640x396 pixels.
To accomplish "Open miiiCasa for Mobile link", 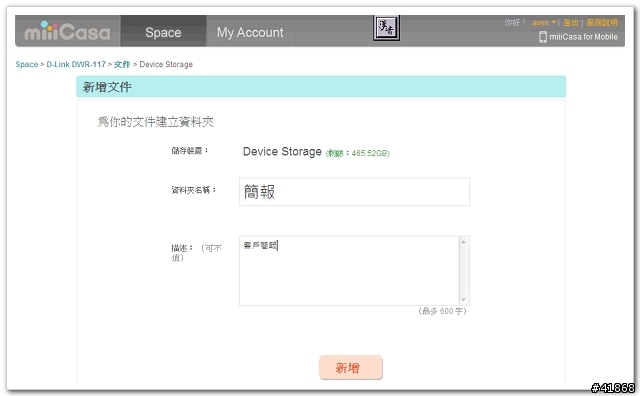I will pos(583,37).
